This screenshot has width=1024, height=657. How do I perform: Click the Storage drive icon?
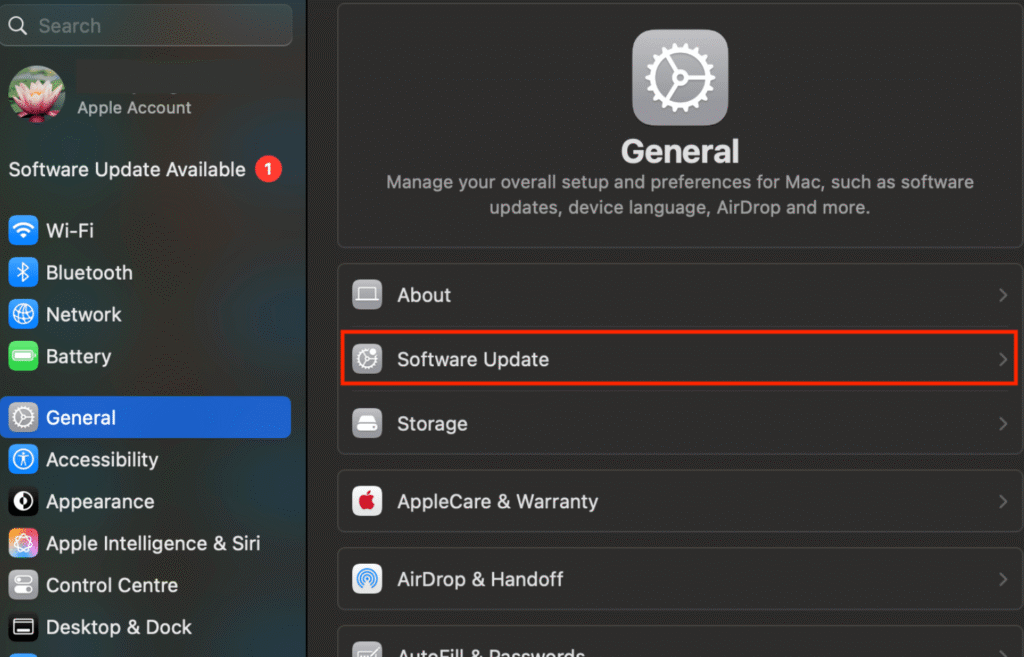point(367,423)
